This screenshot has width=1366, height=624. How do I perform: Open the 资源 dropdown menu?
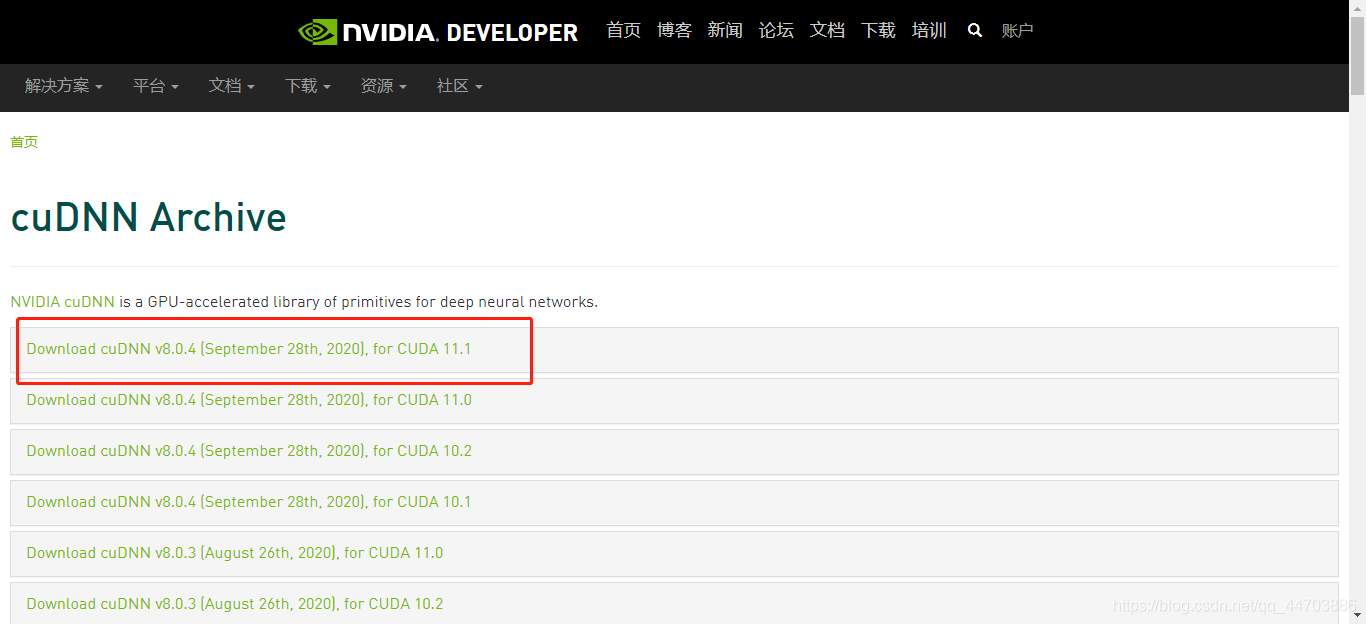pyautogui.click(x=383, y=87)
